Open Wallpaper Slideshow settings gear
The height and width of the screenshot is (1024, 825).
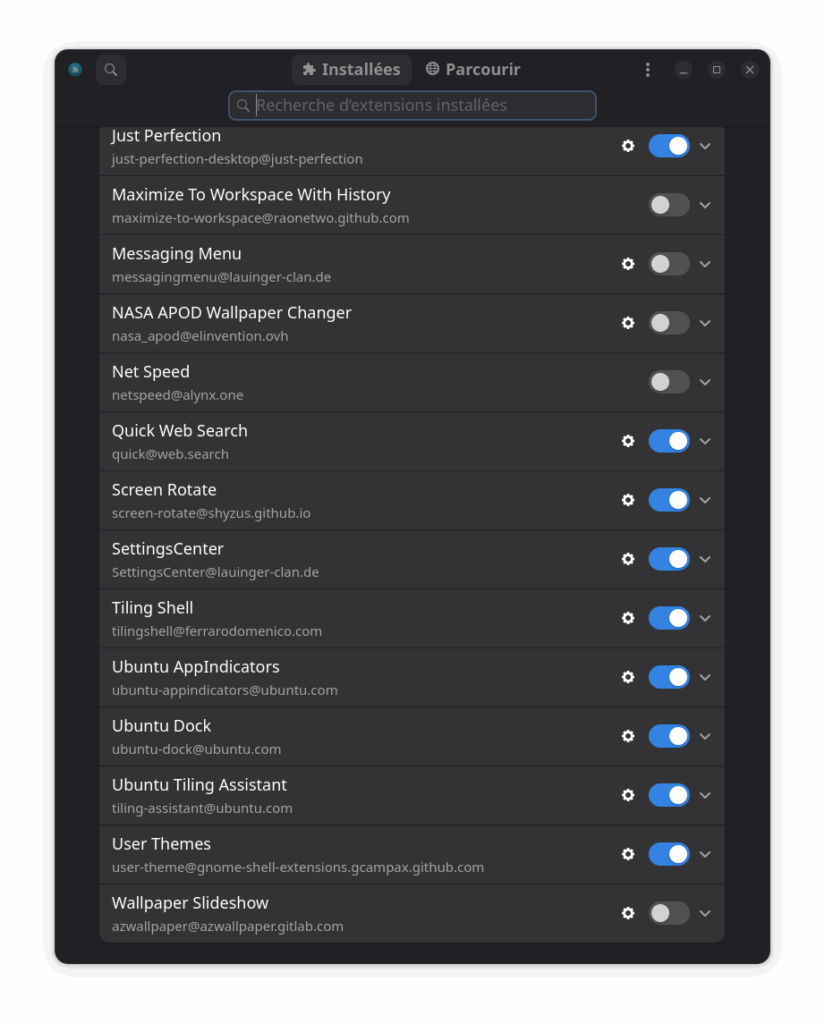tap(628, 913)
